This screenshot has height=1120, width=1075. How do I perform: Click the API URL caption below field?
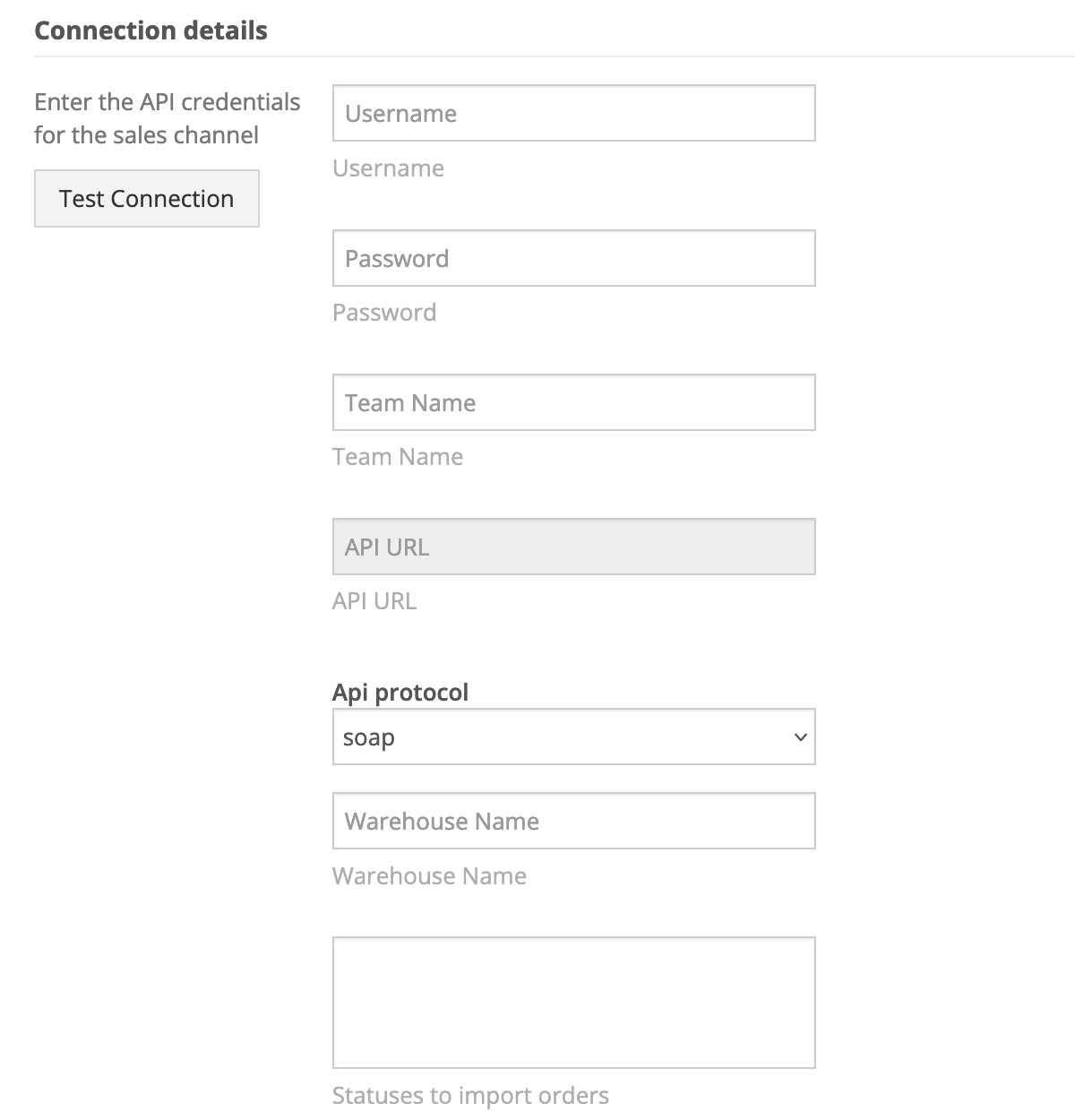374,601
